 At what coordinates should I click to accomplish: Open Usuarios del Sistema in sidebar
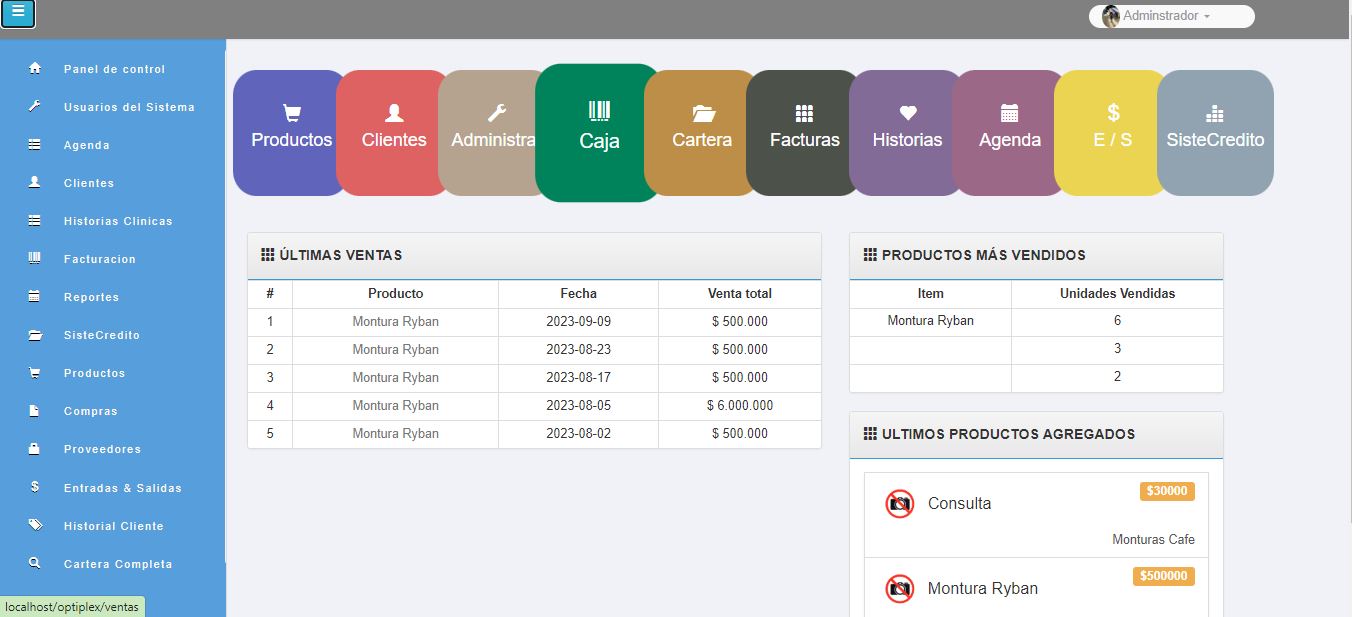[129, 107]
